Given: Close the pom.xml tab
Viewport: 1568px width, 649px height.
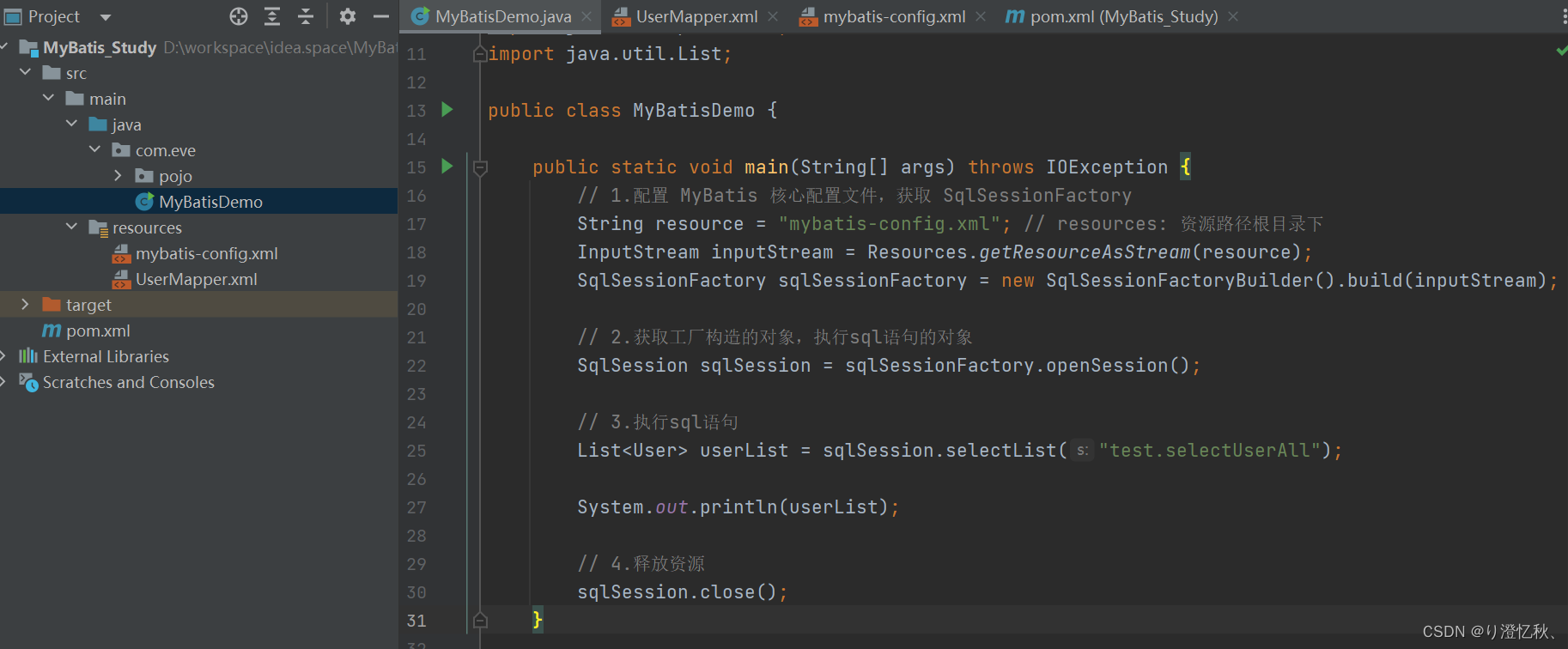Looking at the screenshot, I should pos(1233,16).
